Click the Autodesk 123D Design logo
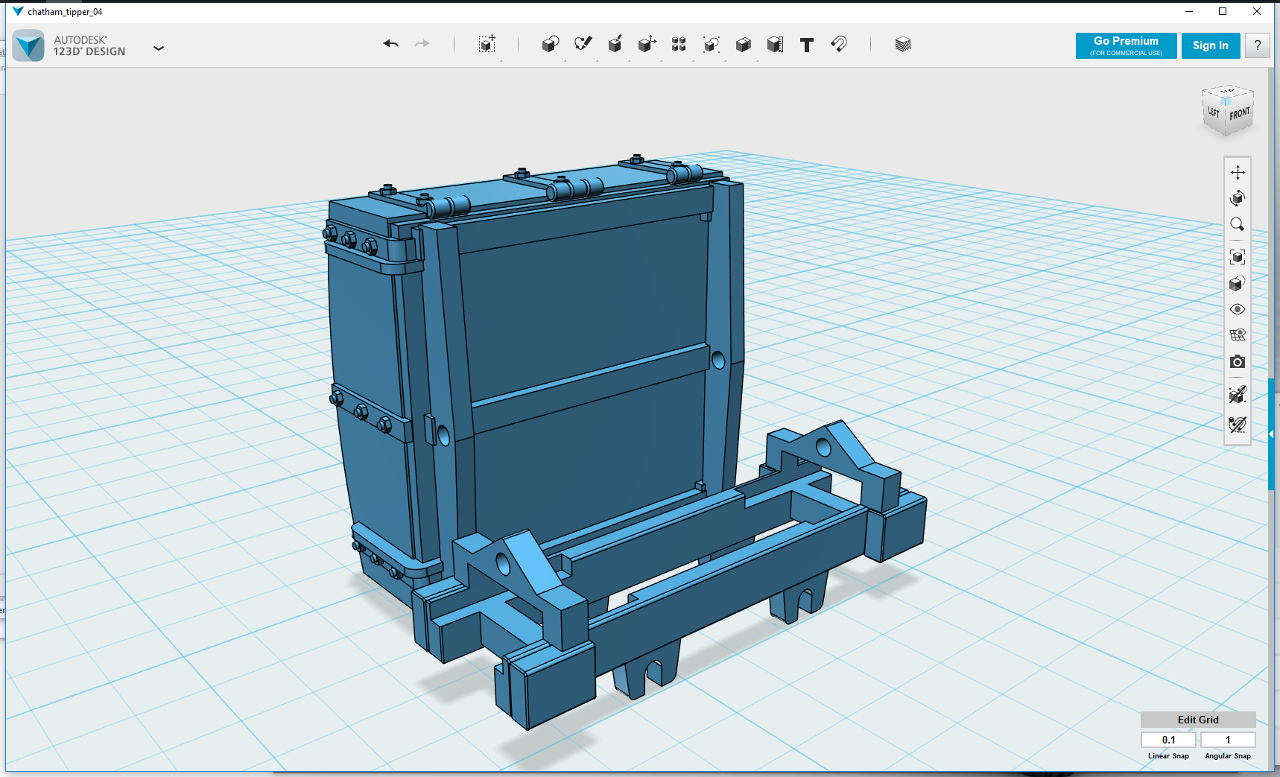 [28, 46]
